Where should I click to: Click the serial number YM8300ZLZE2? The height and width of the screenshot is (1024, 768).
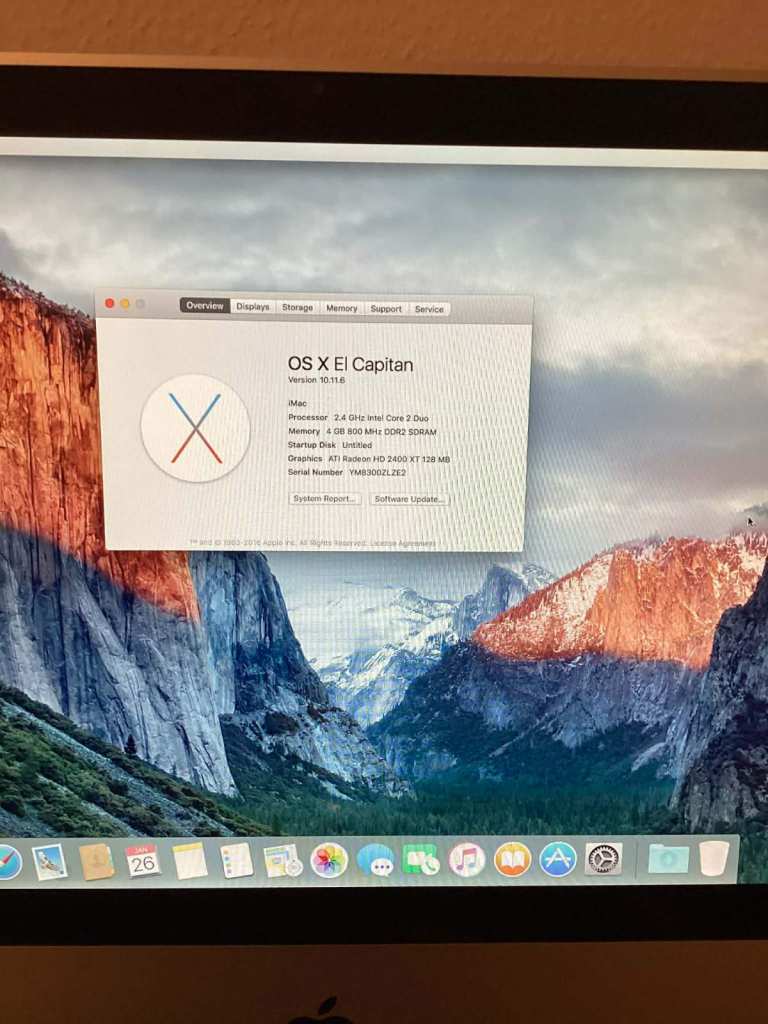pyautogui.click(x=377, y=472)
